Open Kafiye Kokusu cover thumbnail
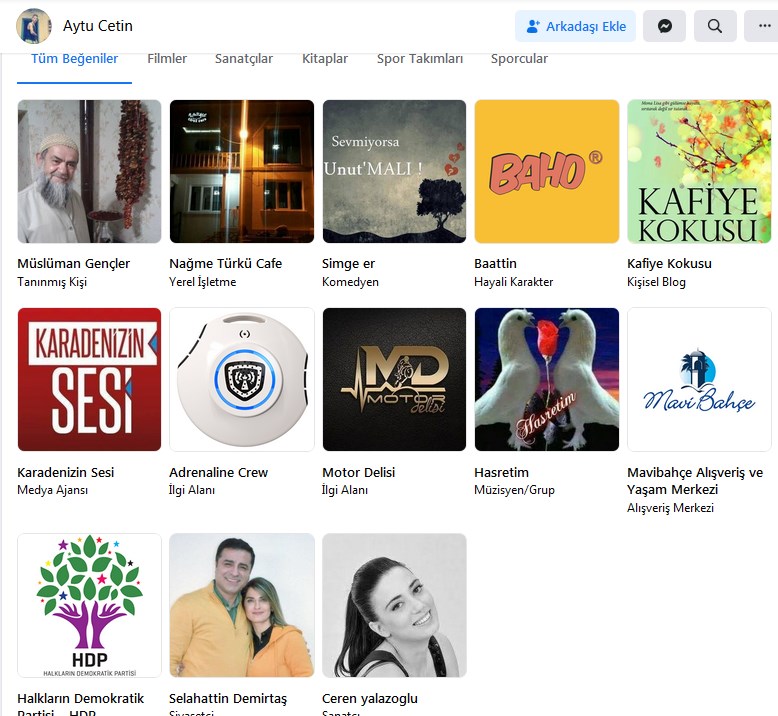Screen dimensions: 778x716 coord(699,171)
